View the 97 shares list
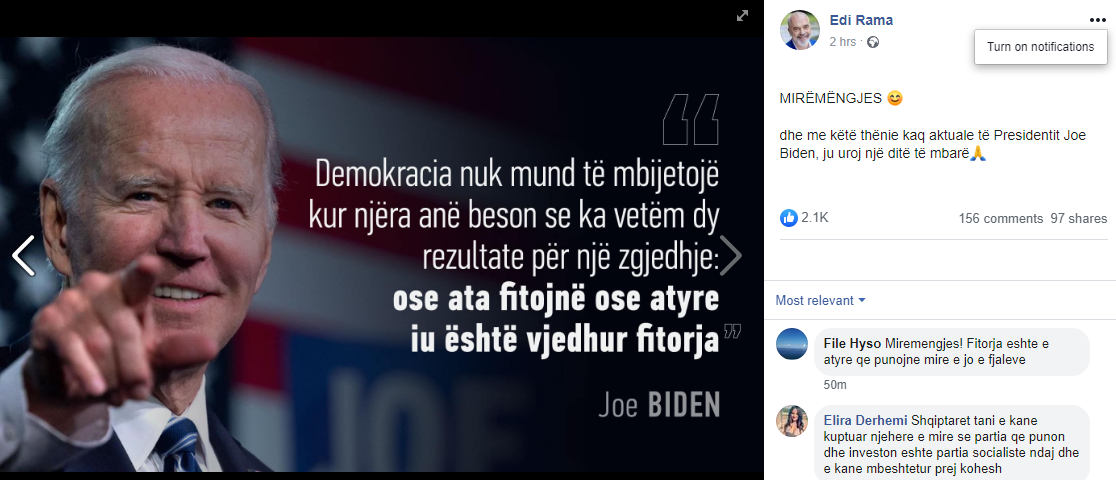The height and width of the screenshot is (480, 1116). tap(1079, 219)
